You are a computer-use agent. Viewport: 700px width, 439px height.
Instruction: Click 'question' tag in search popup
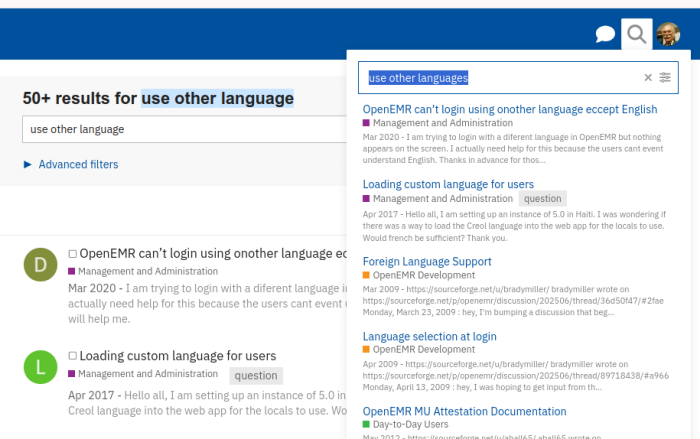click(x=542, y=199)
